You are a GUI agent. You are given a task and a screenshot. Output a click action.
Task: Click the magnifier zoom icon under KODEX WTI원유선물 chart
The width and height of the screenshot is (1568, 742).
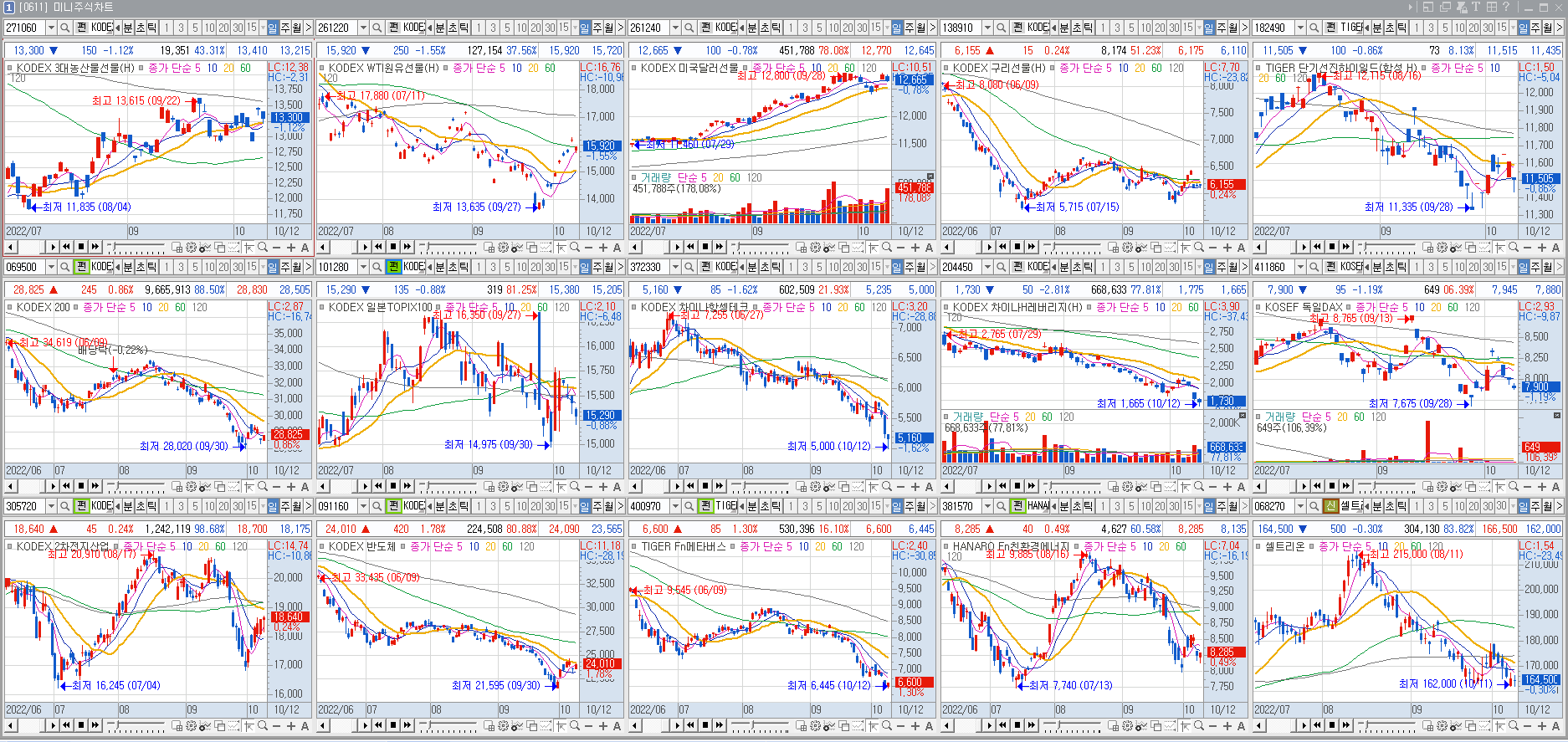pyautogui.click(x=574, y=247)
